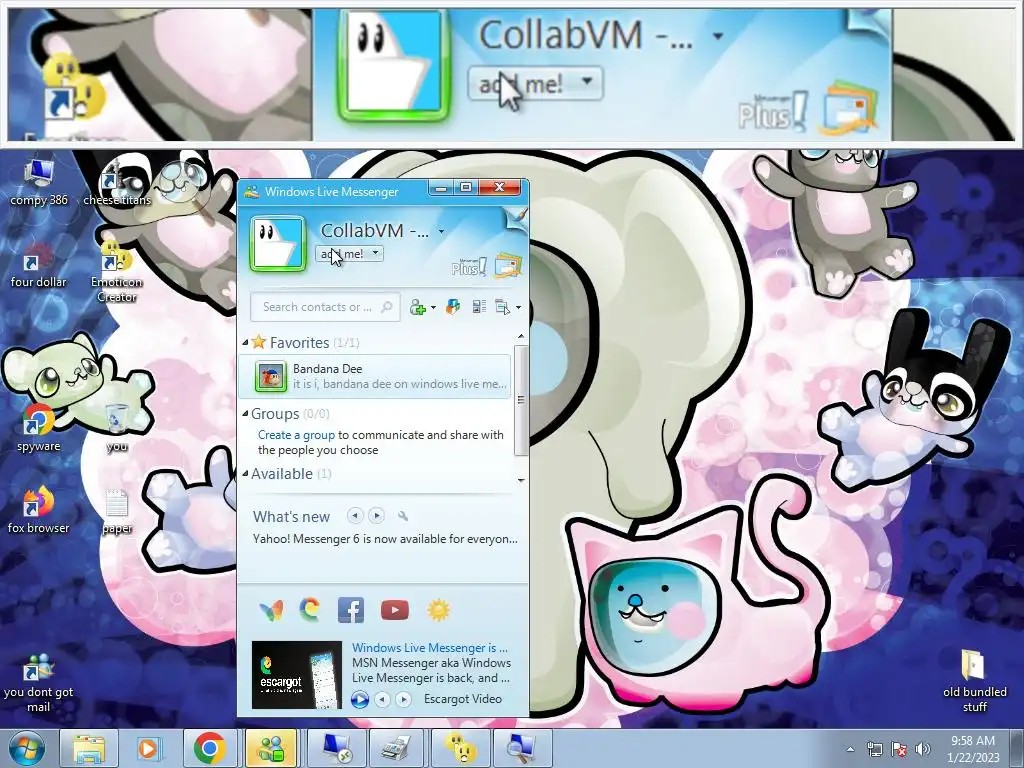Click the contact list scroll down arrow

(x=520, y=481)
